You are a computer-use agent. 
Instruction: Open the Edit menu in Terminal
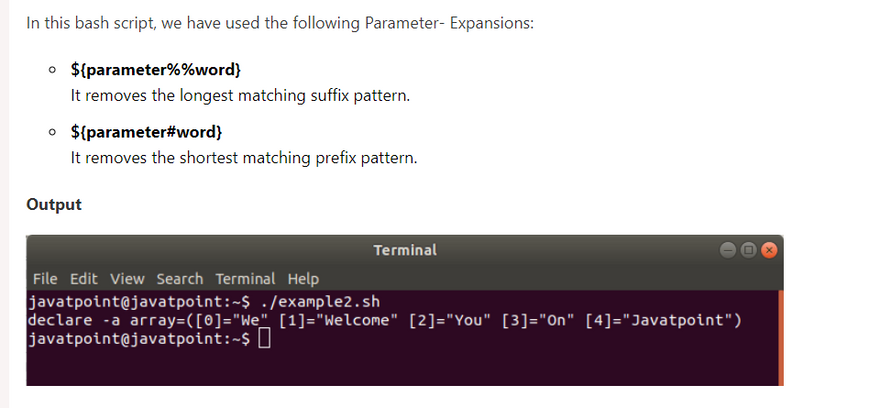(x=84, y=279)
